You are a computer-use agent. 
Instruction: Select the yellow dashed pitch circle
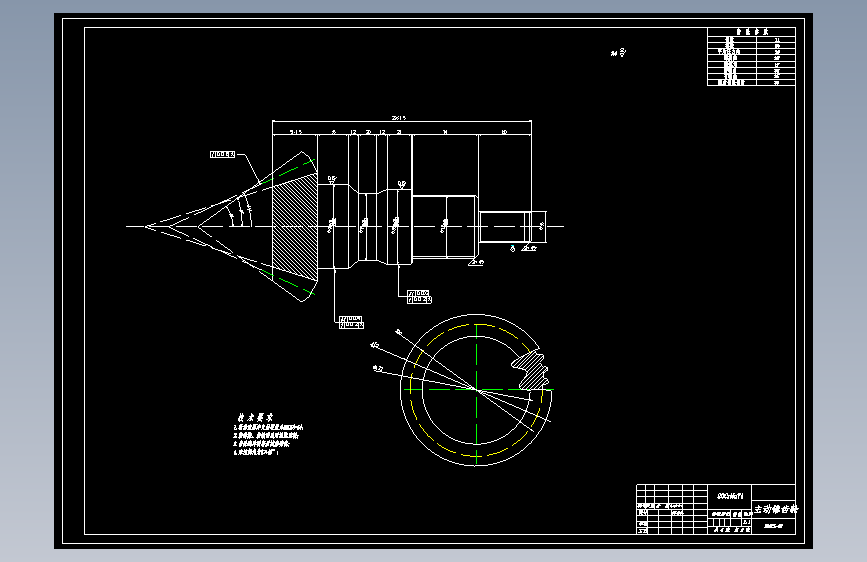(476, 390)
